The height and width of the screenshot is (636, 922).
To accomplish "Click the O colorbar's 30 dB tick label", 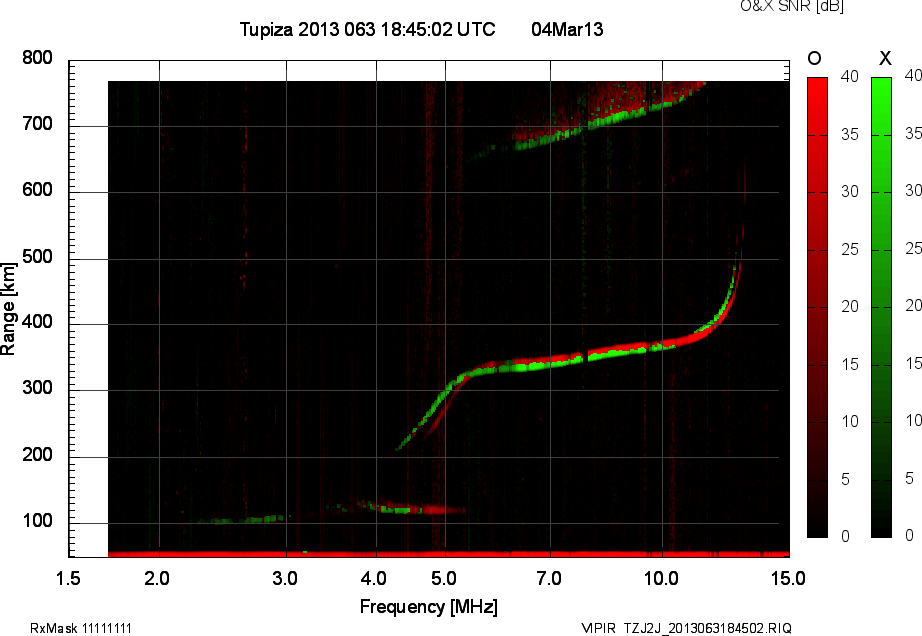I will coord(850,192).
